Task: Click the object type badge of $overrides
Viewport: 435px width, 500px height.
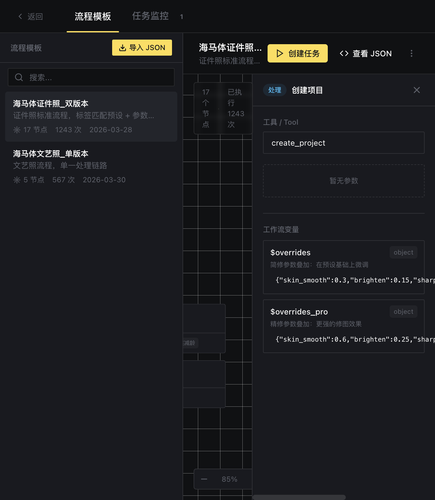Action: click(403, 252)
